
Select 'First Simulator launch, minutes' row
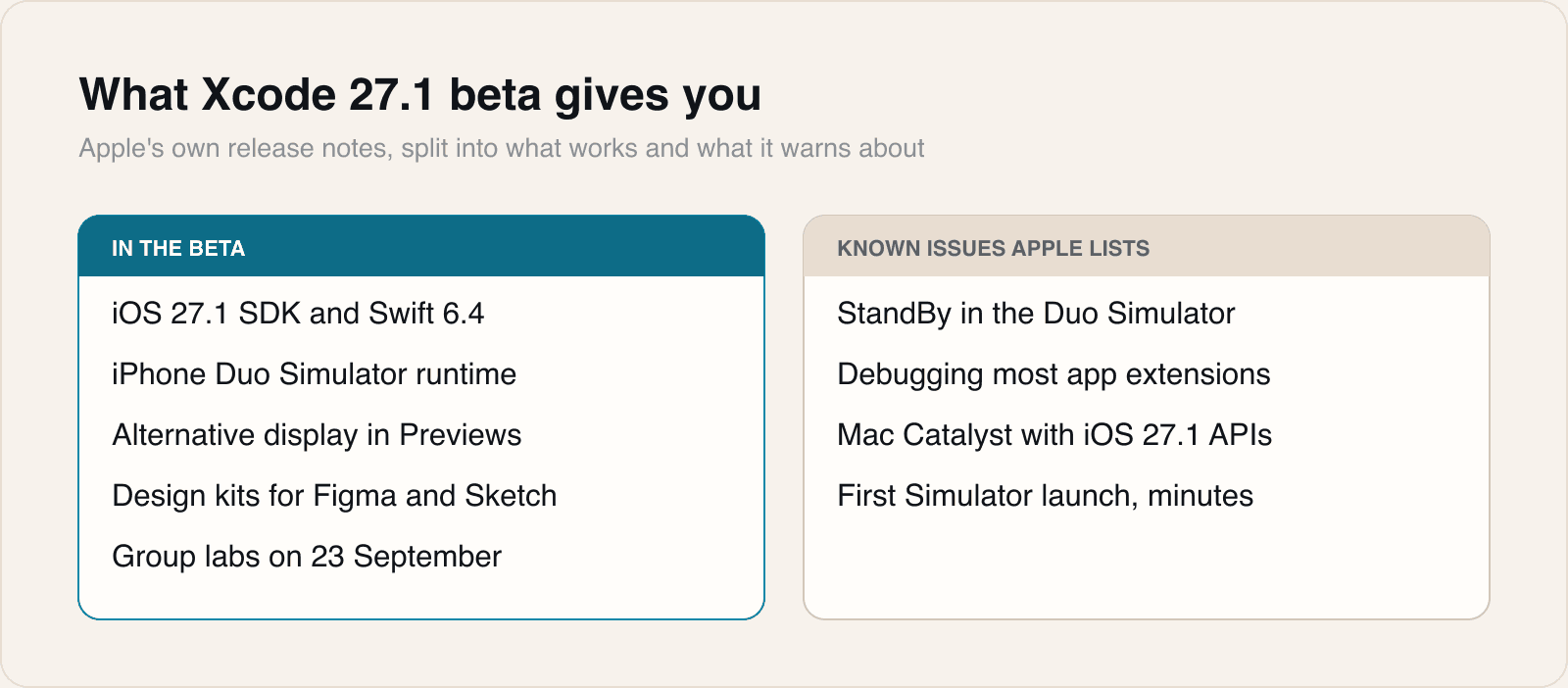[x=1045, y=496]
